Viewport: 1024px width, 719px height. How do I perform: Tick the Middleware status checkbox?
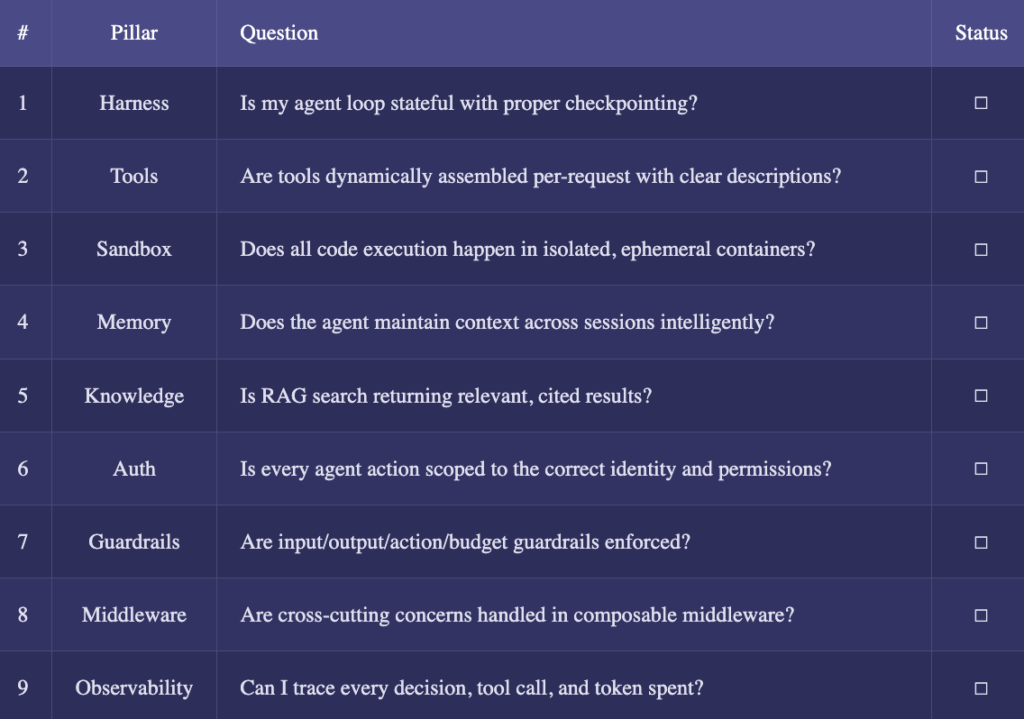click(x=981, y=615)
